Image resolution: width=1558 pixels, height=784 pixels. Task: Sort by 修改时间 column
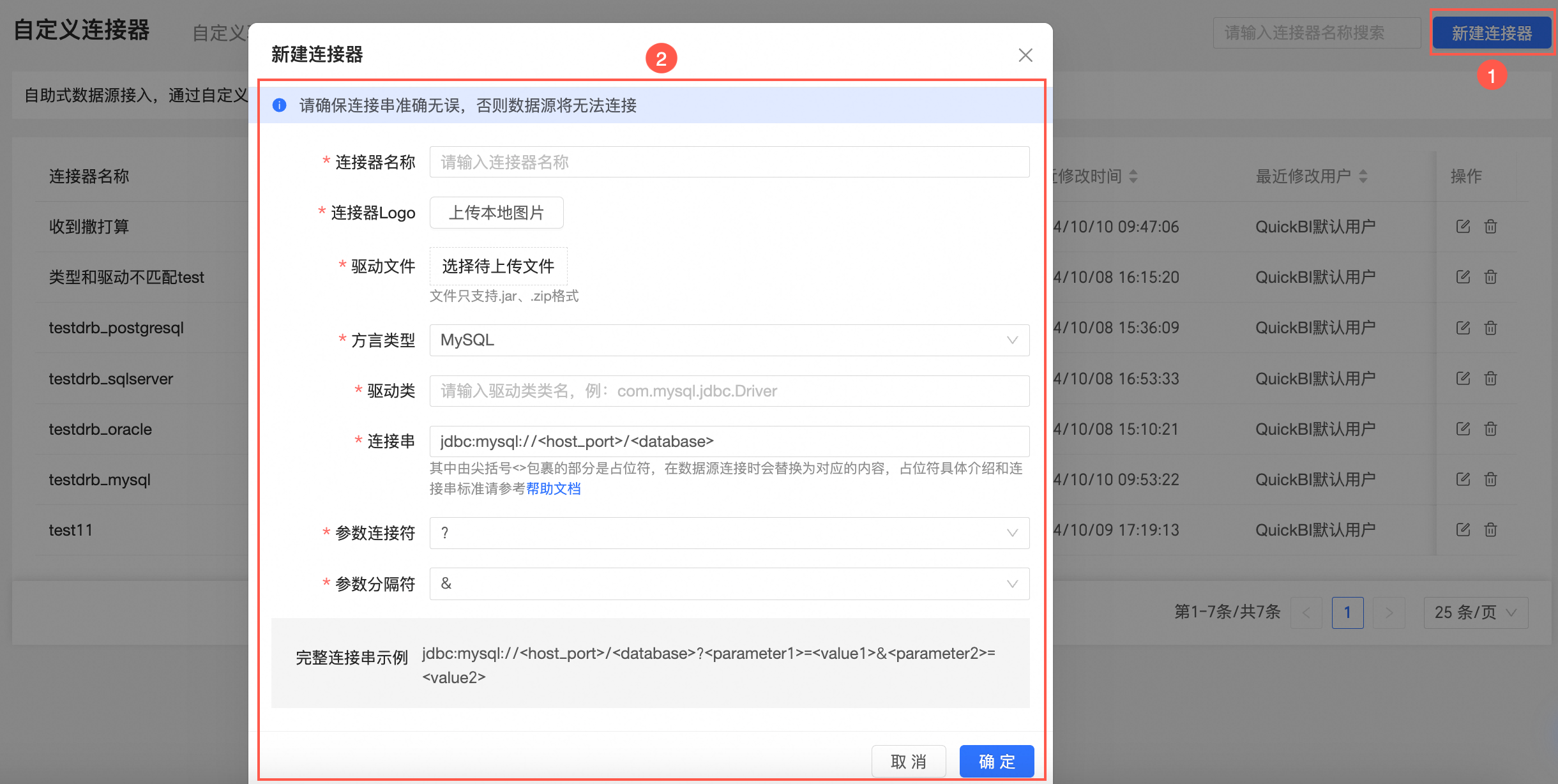pos(1133,176)
